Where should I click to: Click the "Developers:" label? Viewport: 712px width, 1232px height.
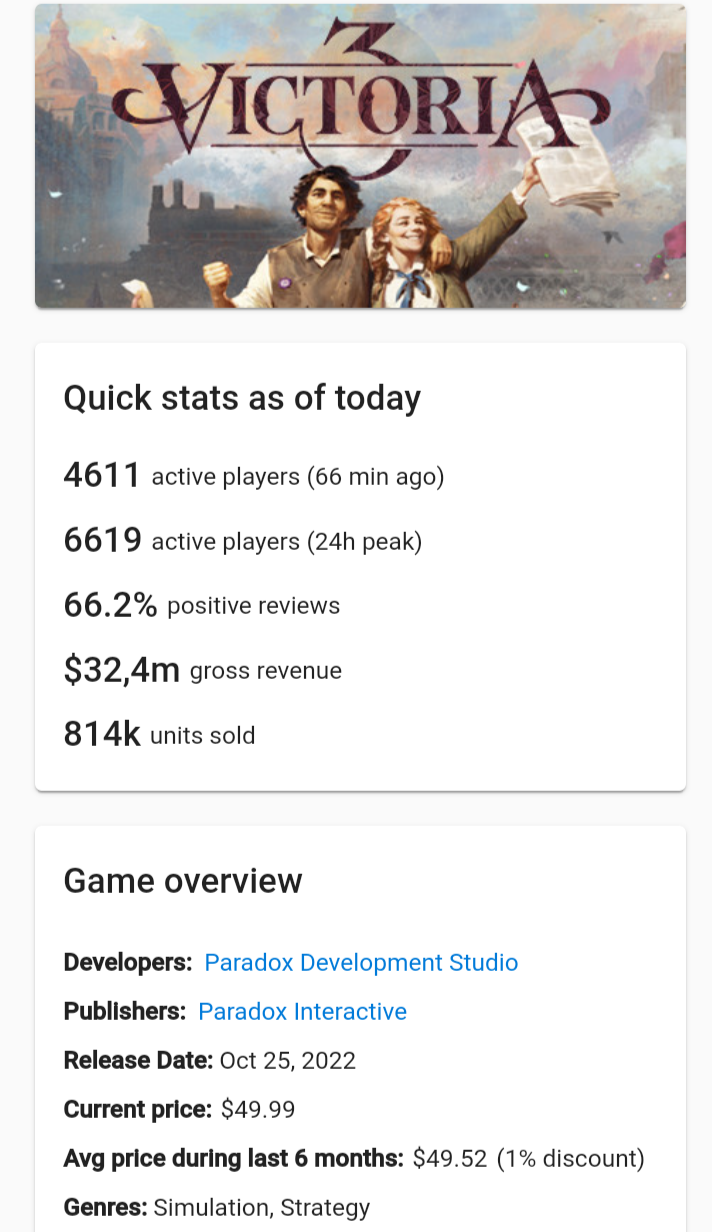coord(128,963)
